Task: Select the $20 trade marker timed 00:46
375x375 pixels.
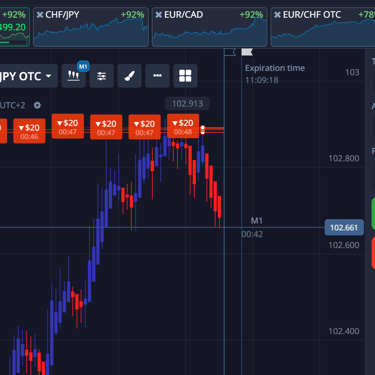Action: tap(29, 131)
